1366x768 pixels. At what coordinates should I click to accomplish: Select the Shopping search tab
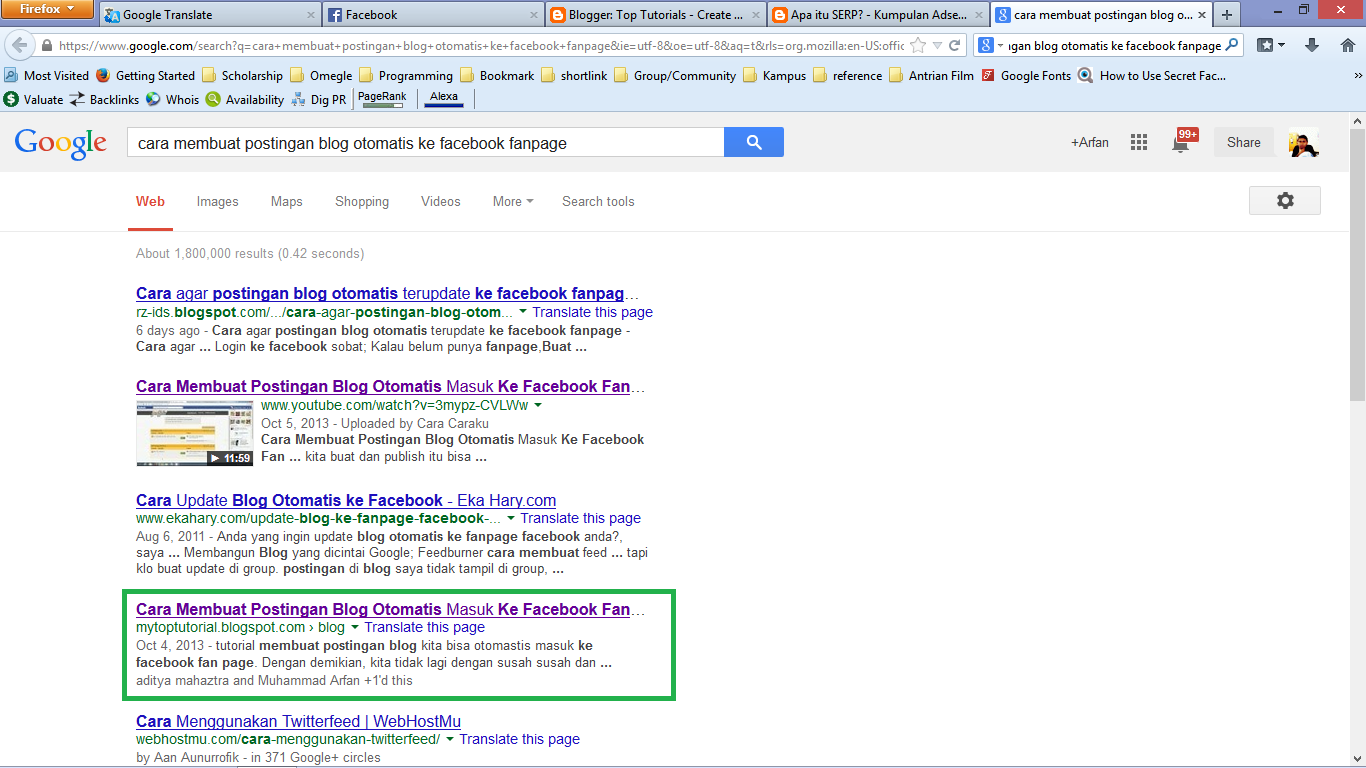click(362, 201)
